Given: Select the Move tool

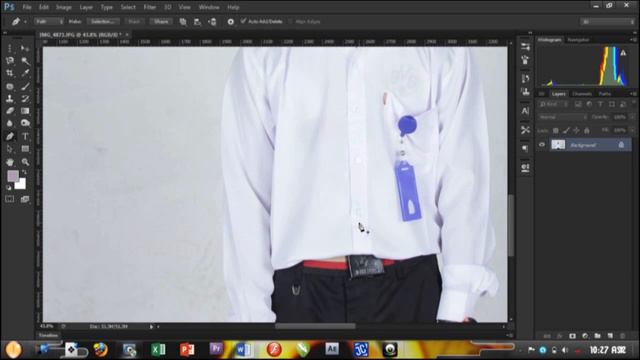Looking at the screenshot, I should 25,49.
